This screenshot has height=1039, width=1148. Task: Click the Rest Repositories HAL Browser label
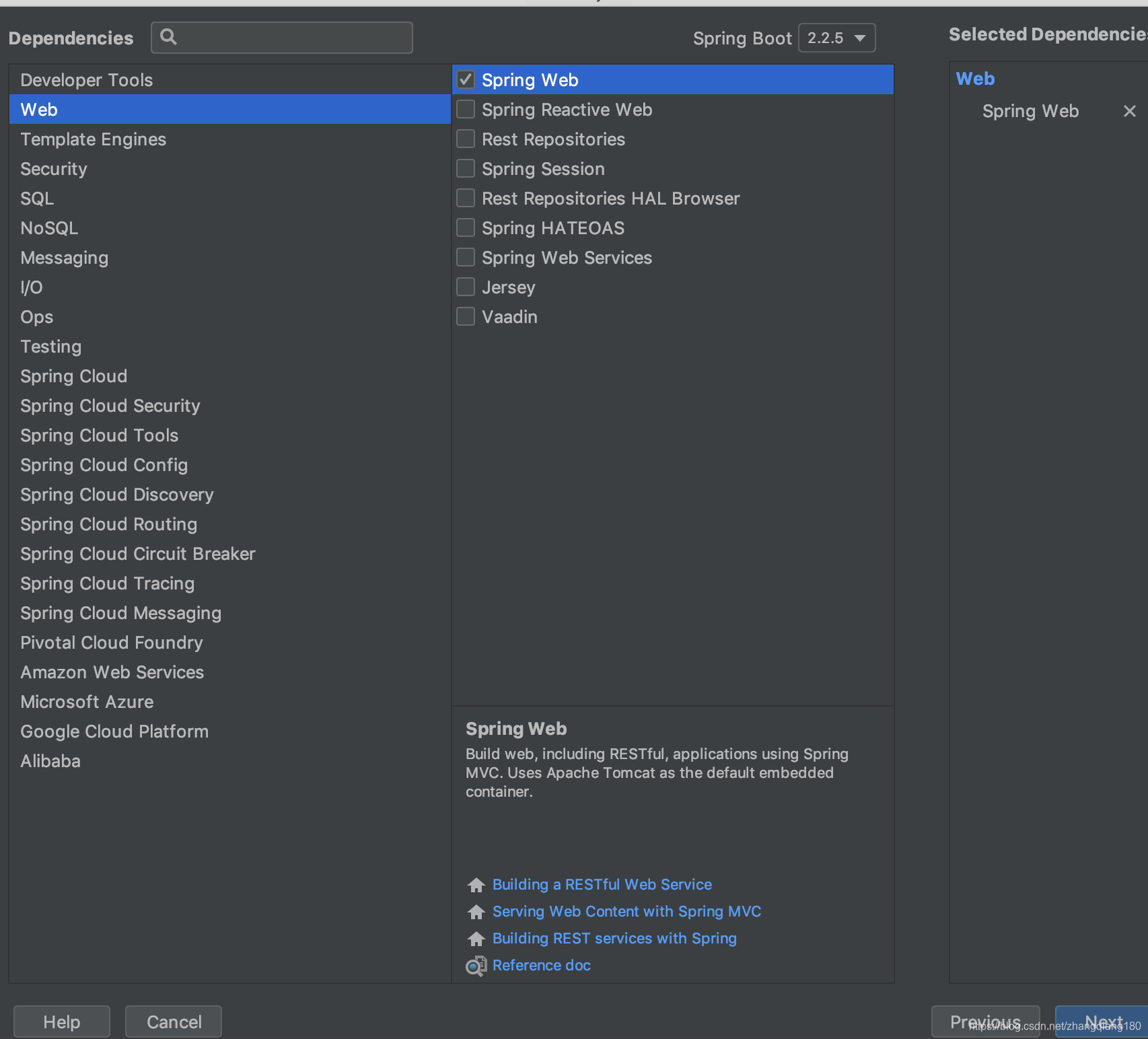coord(610,199)
